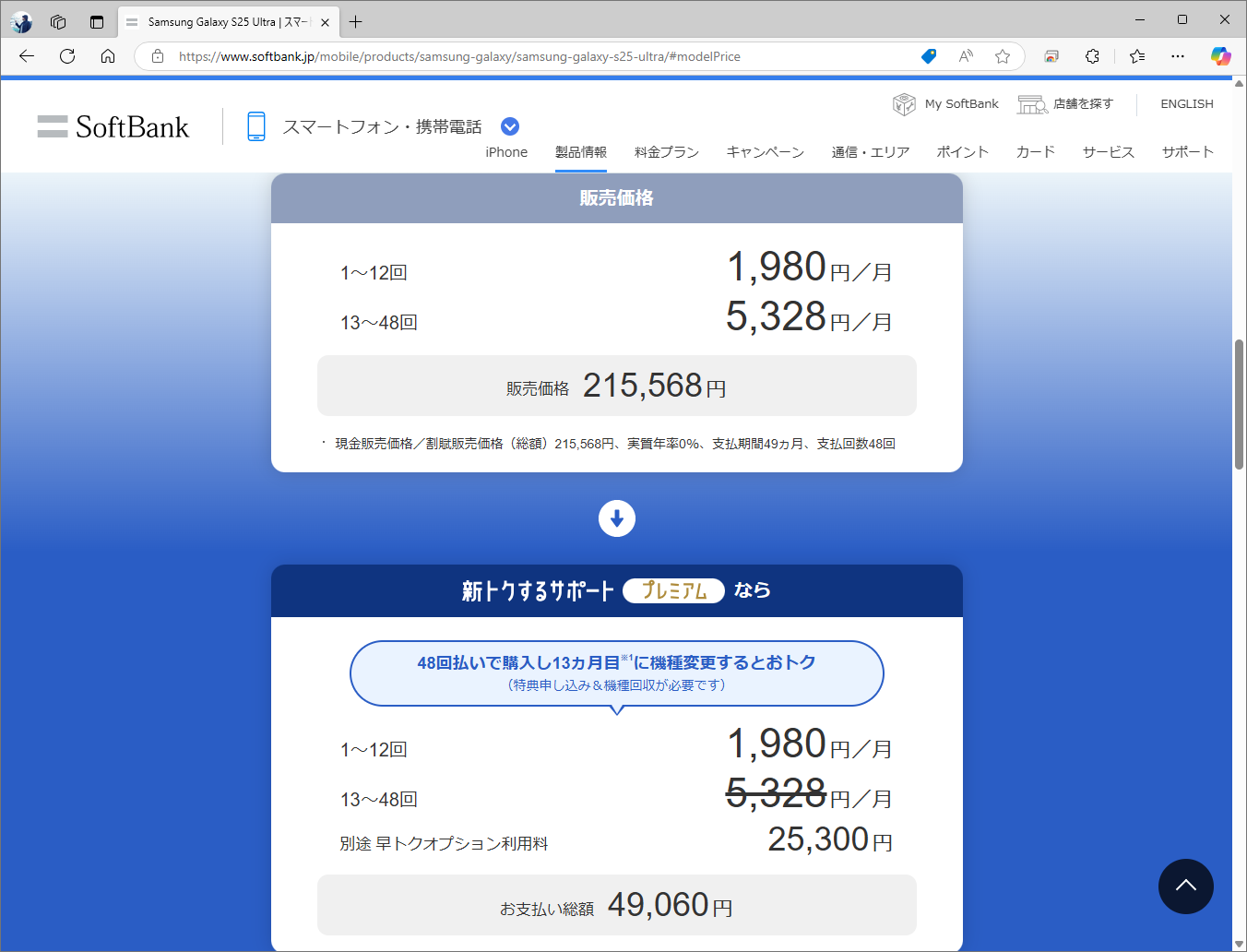Image resolution: width=1247 pixels, height=952 pixels.
Task: Click the サポート navigation link
Action: pyautogui.click(x=1187, y=152)
